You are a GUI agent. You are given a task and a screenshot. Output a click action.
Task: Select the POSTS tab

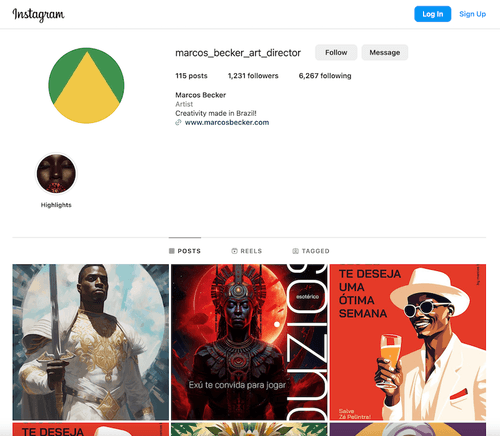point(185,251)
